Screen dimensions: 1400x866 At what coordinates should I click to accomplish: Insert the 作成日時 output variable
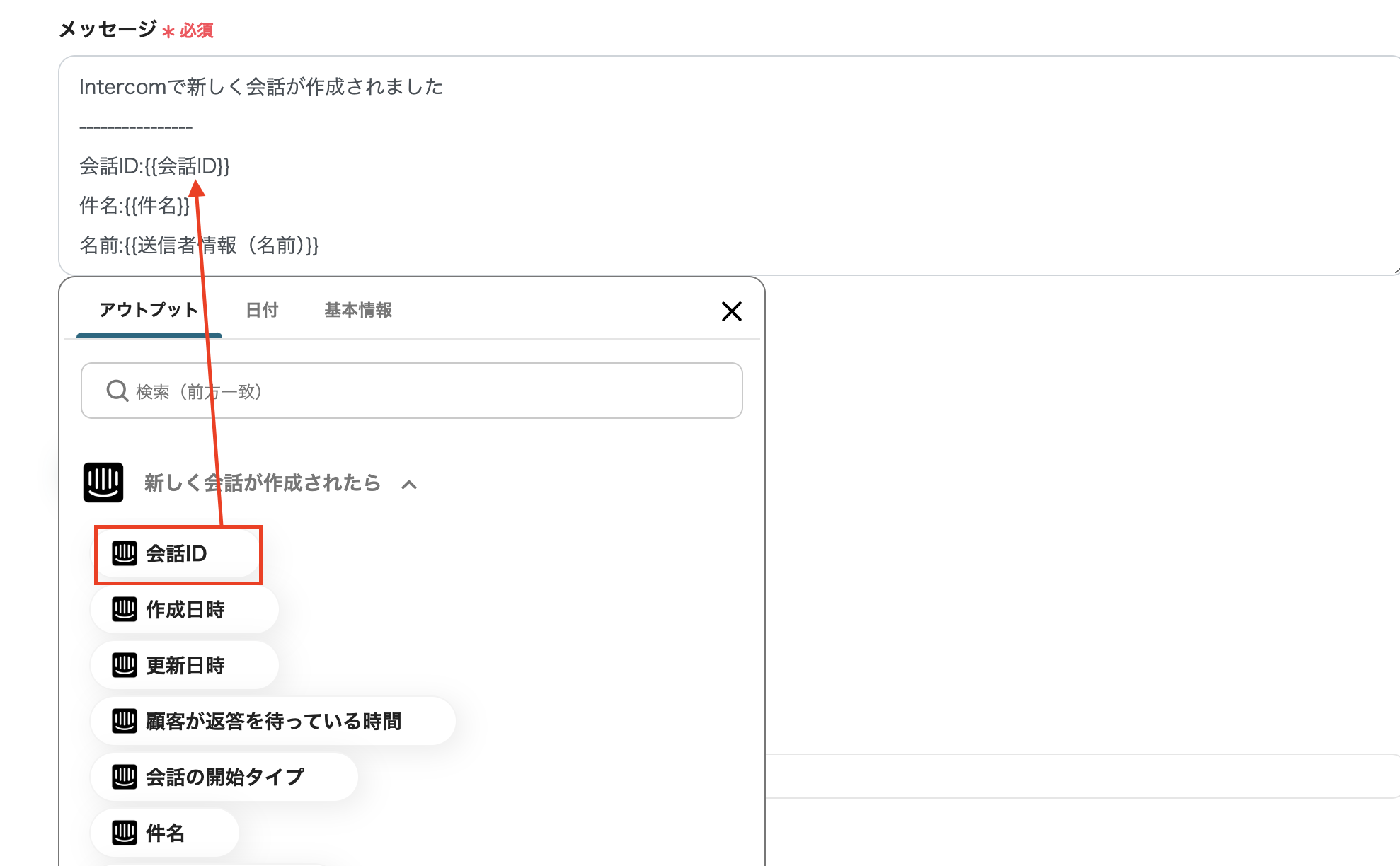(x=184, y=609)
